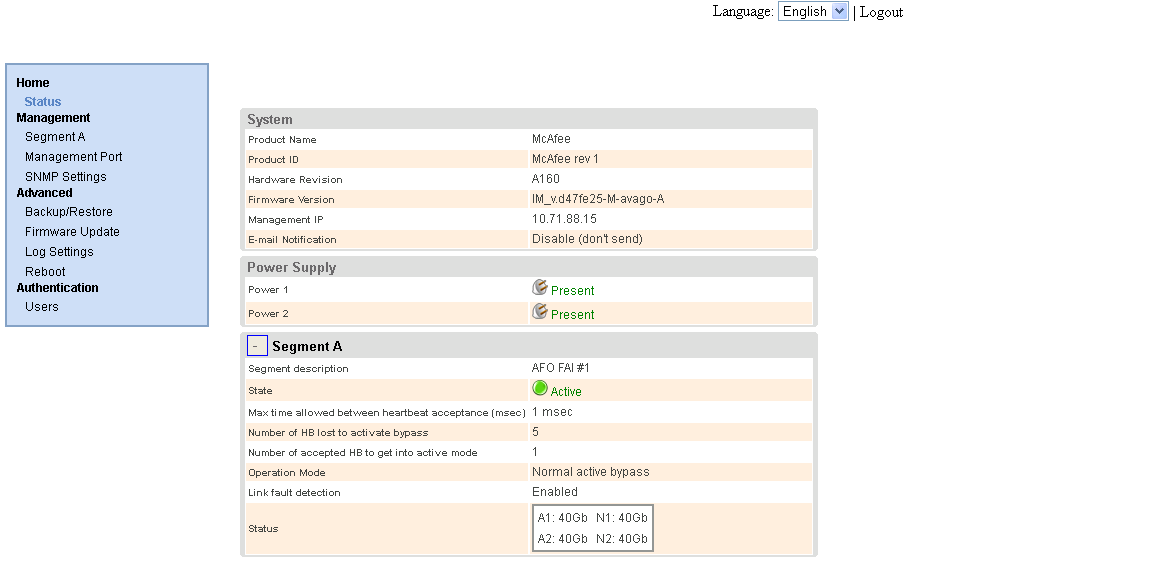This screenshot has height=579, width=1164.
Task: Click the Firmware Version label
Action: coord(291,200)
